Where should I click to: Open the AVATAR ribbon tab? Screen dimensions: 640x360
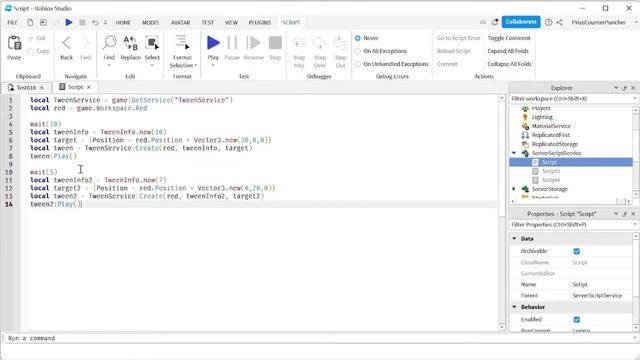(180, 22)
